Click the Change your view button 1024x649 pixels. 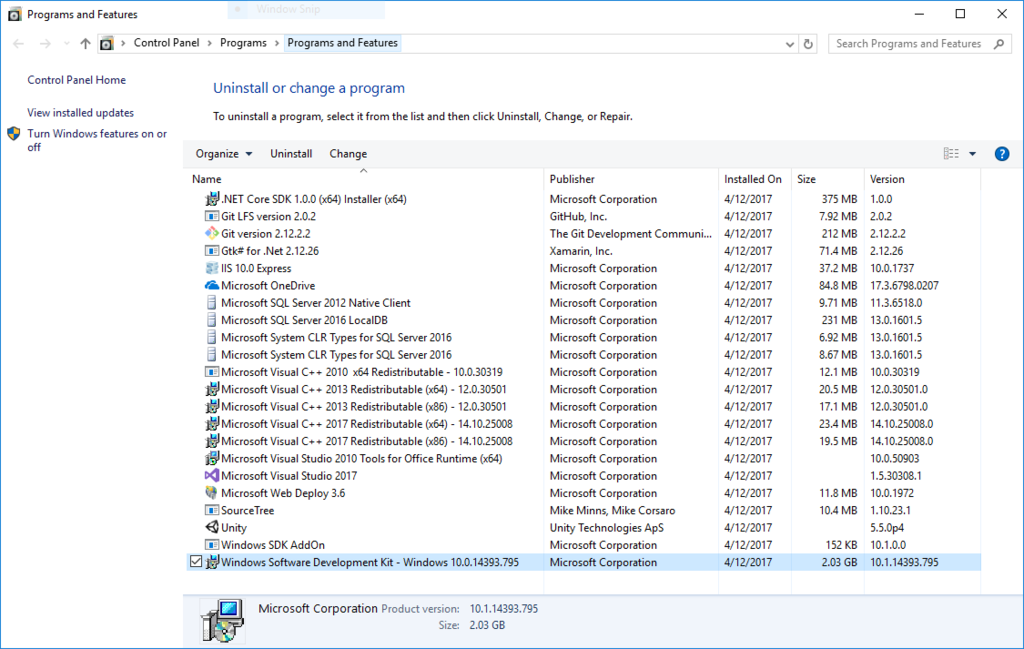pos(951,154)
